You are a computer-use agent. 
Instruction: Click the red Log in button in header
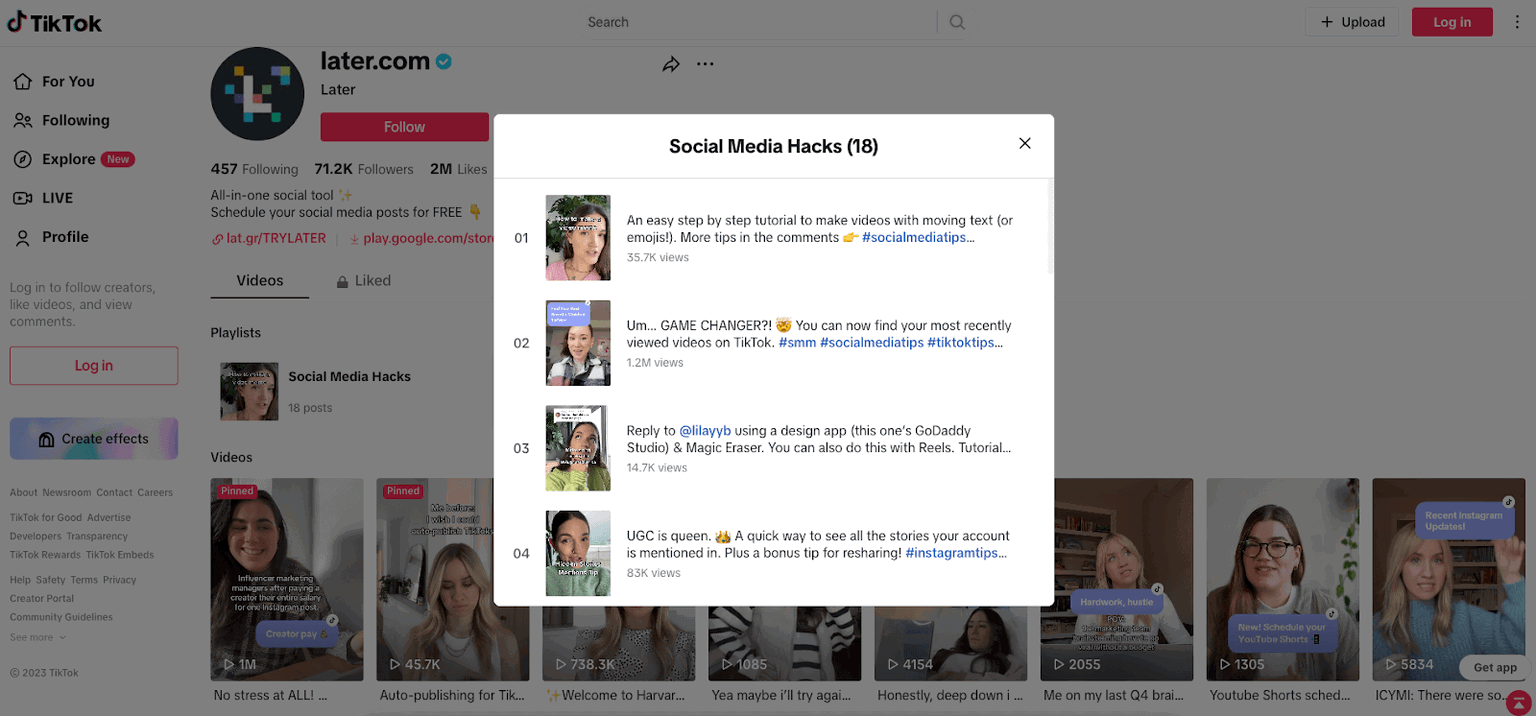coord(1451,22)
